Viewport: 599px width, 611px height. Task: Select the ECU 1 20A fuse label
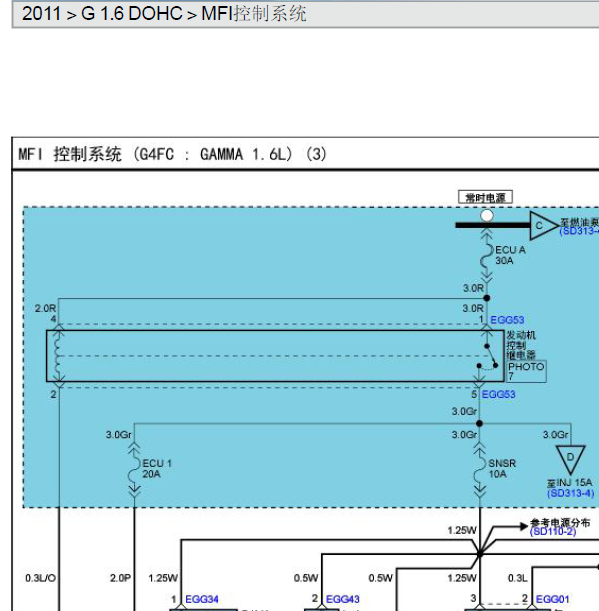click(x=157, y=468)
